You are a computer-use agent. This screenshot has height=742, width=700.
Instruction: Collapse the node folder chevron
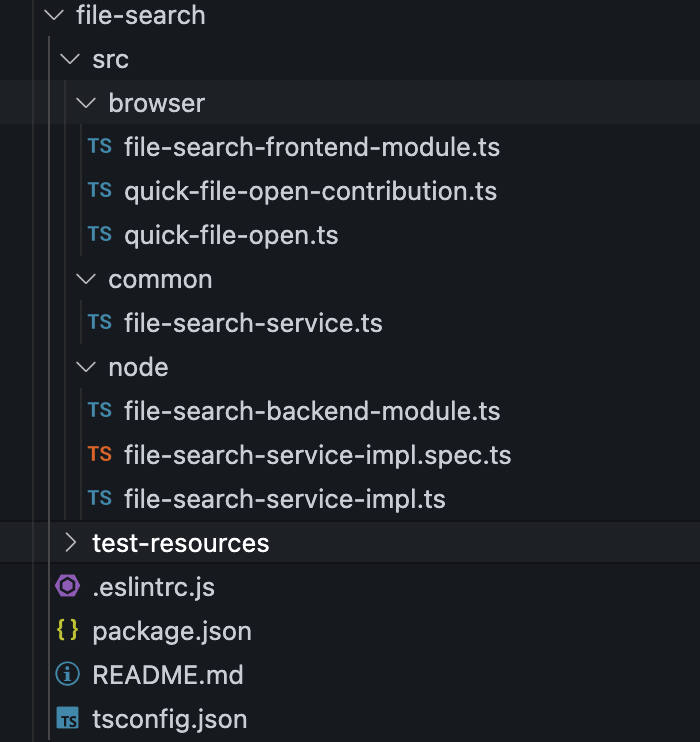coord(86,367)
